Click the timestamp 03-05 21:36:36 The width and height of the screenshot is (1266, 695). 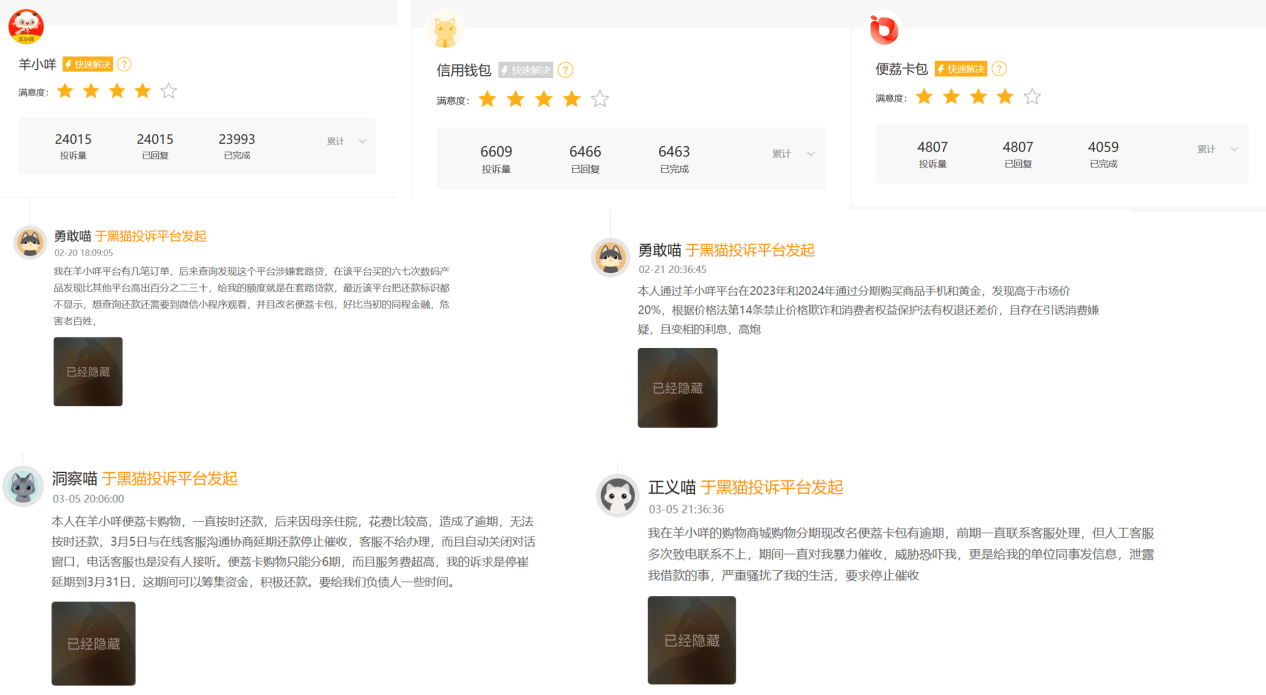click(x=686, y=509)
